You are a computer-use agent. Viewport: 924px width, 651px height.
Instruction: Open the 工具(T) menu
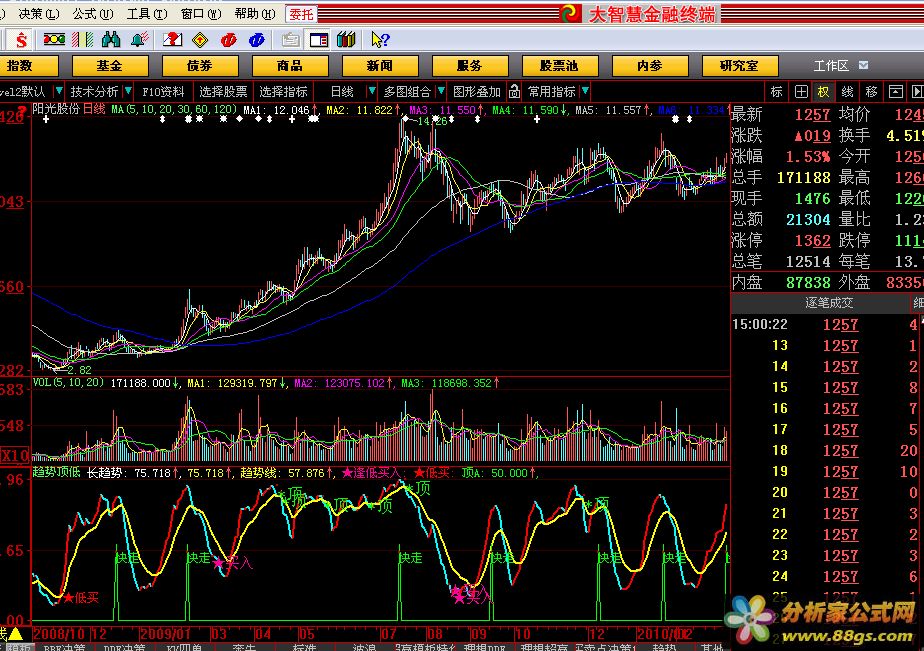(x=147, y=14)
